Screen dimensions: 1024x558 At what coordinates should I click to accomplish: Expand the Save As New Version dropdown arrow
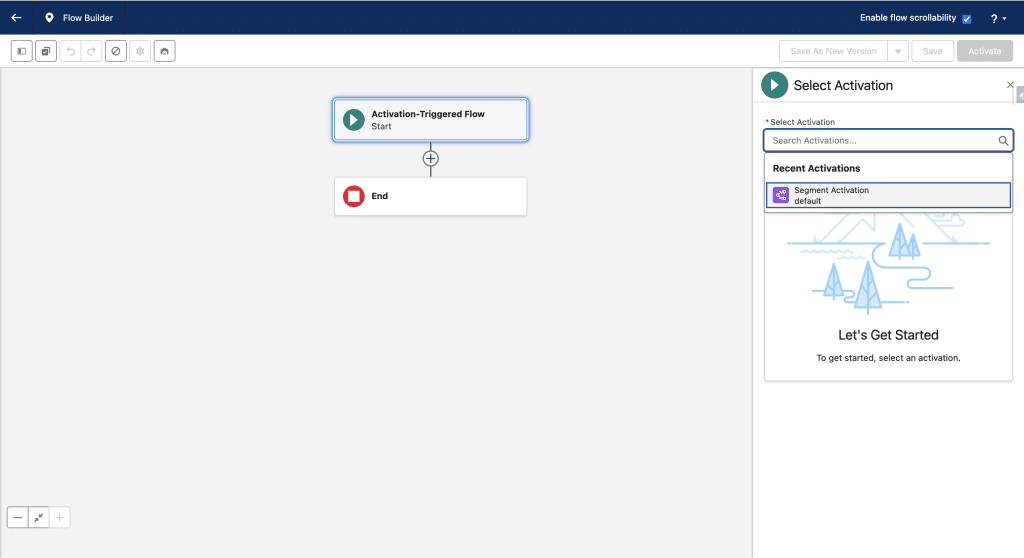[x=897, y=51]
